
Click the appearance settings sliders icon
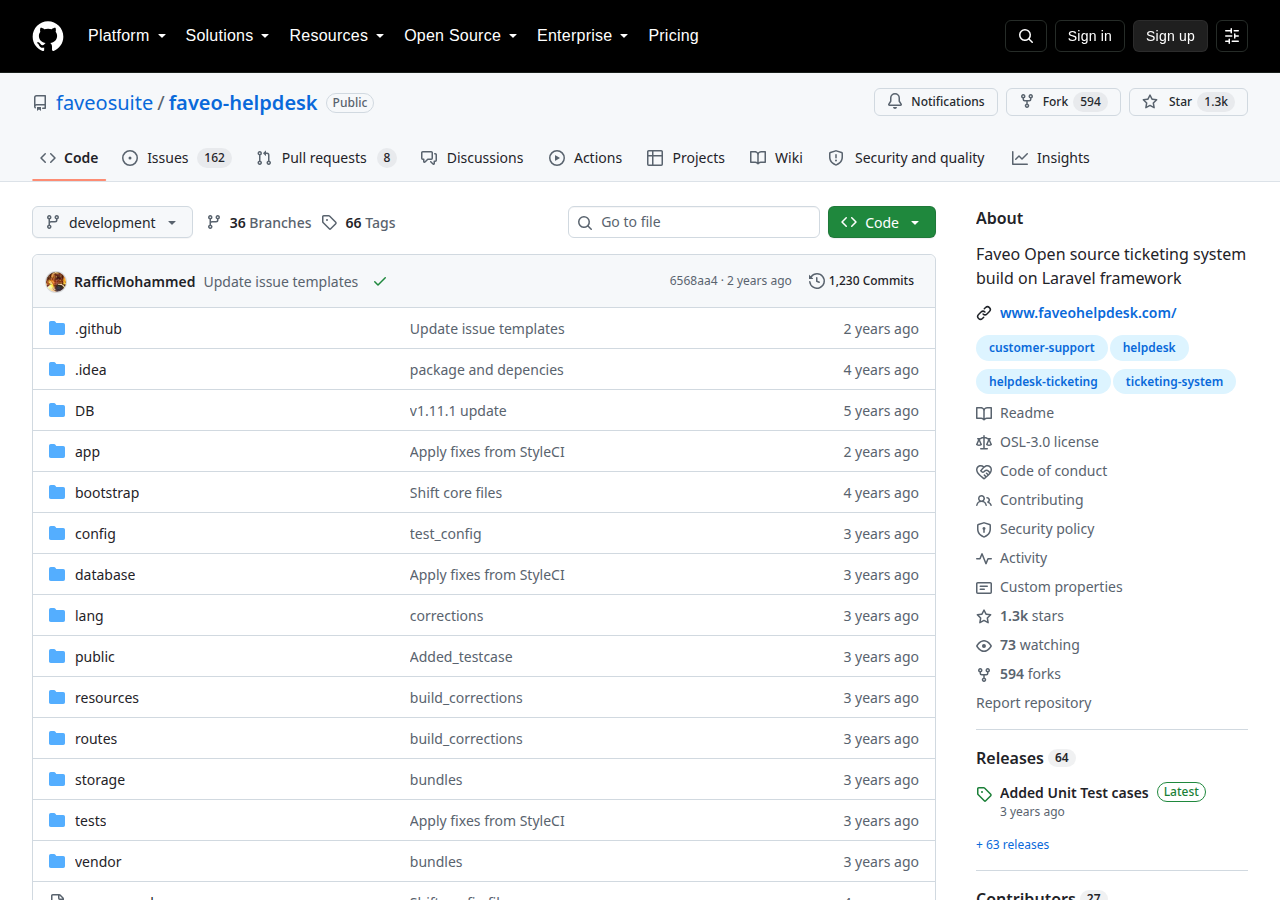click(x=1232, y=36)
